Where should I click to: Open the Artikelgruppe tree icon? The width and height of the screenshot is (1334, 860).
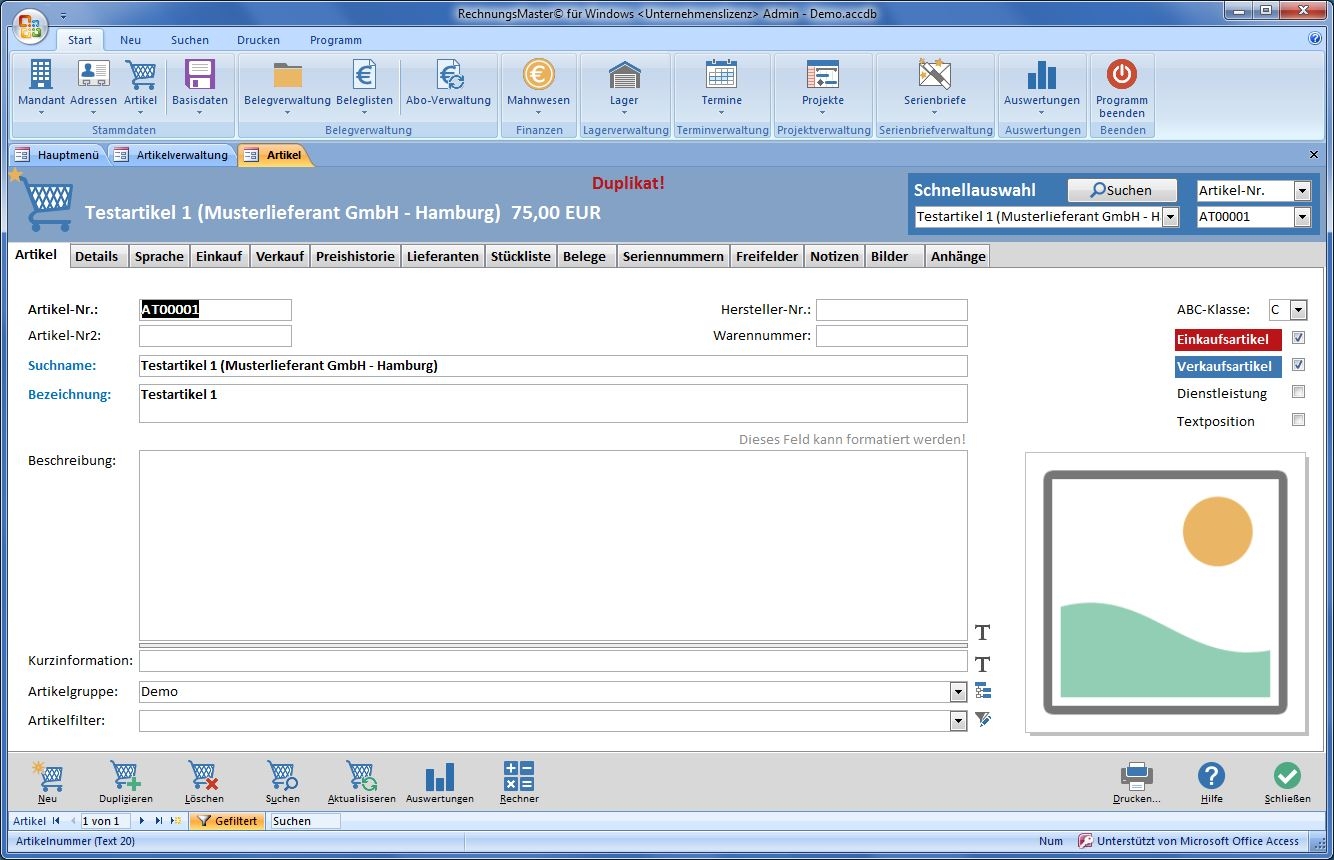(983, 691)
